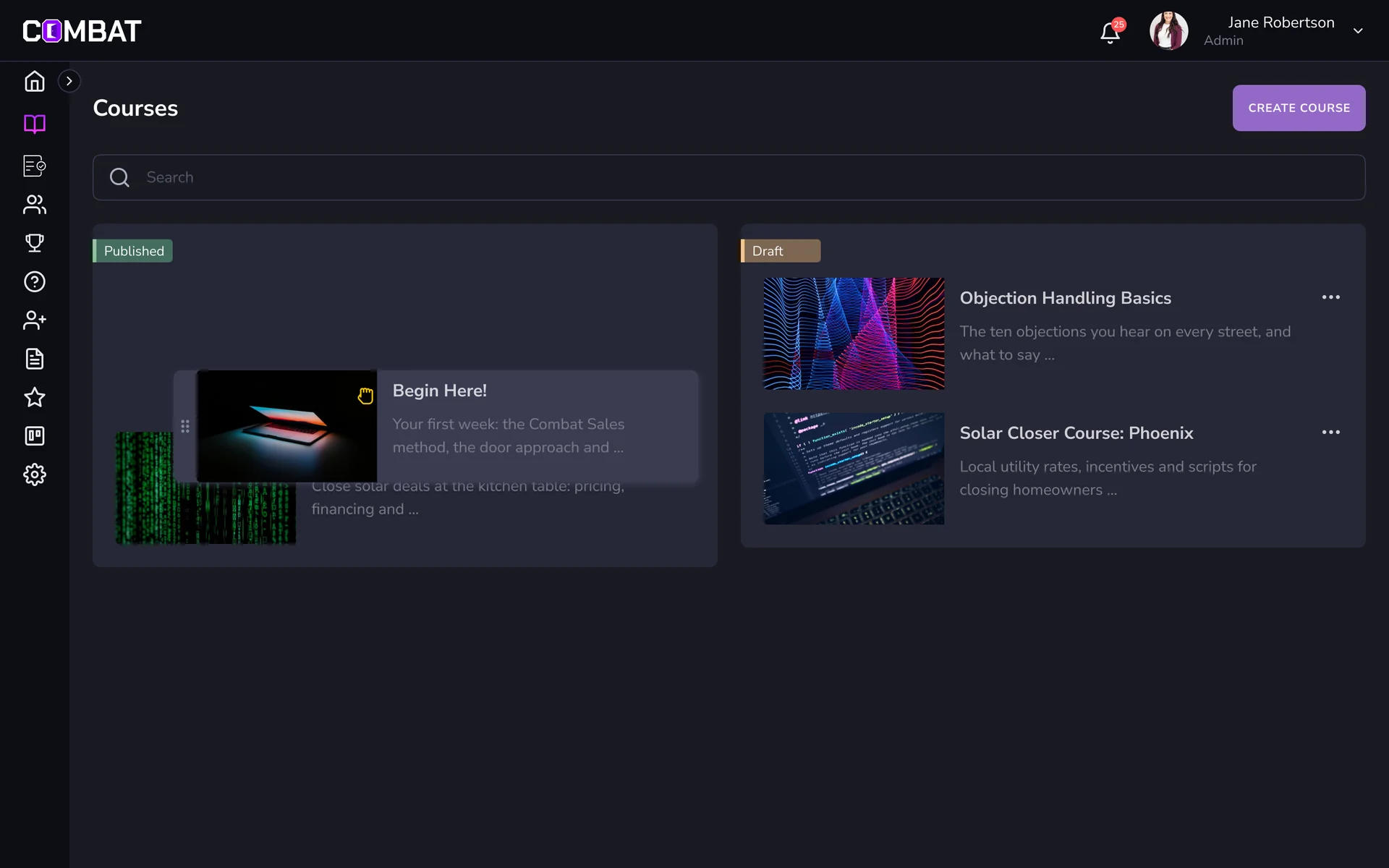
Task: Open the document file sidebar icon
Action: (x=35, y=359)
